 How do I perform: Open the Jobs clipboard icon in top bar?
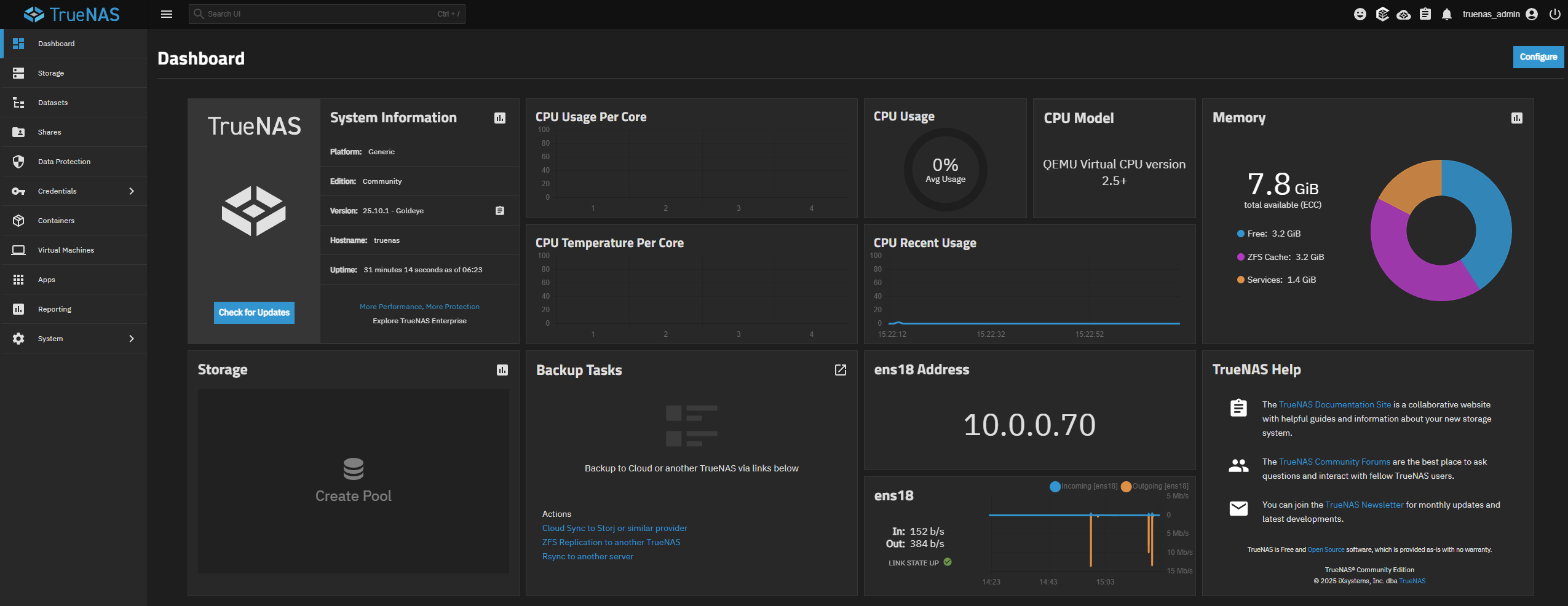[1425, 14]
